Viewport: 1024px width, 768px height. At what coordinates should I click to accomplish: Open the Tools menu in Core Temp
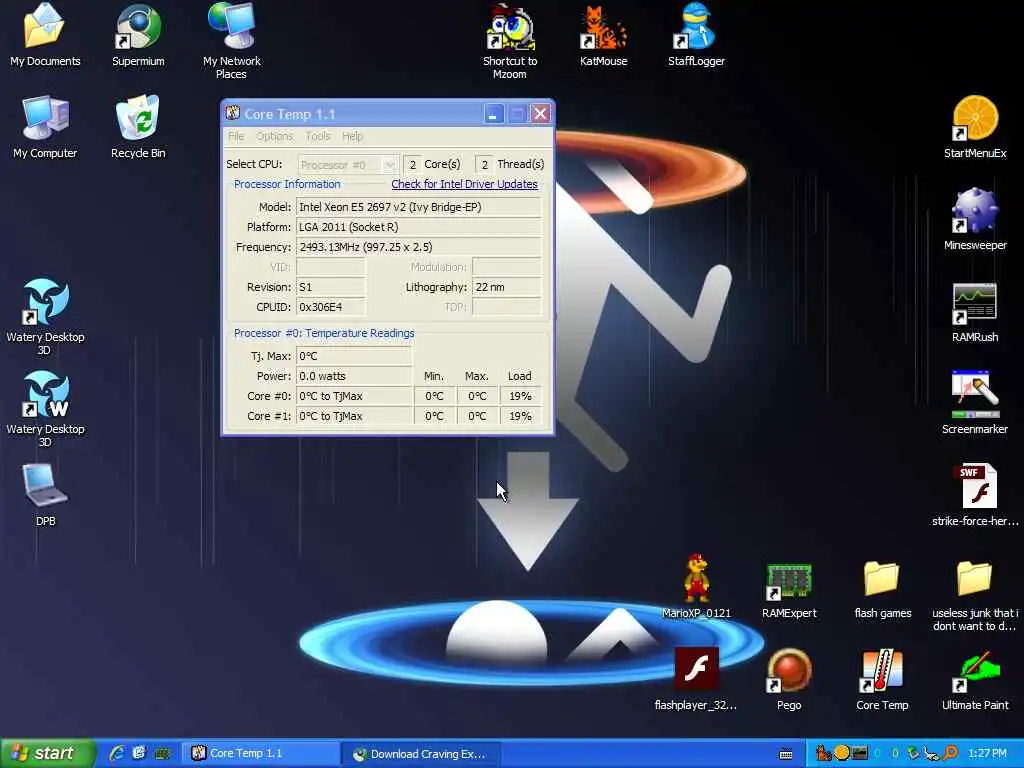317,136
